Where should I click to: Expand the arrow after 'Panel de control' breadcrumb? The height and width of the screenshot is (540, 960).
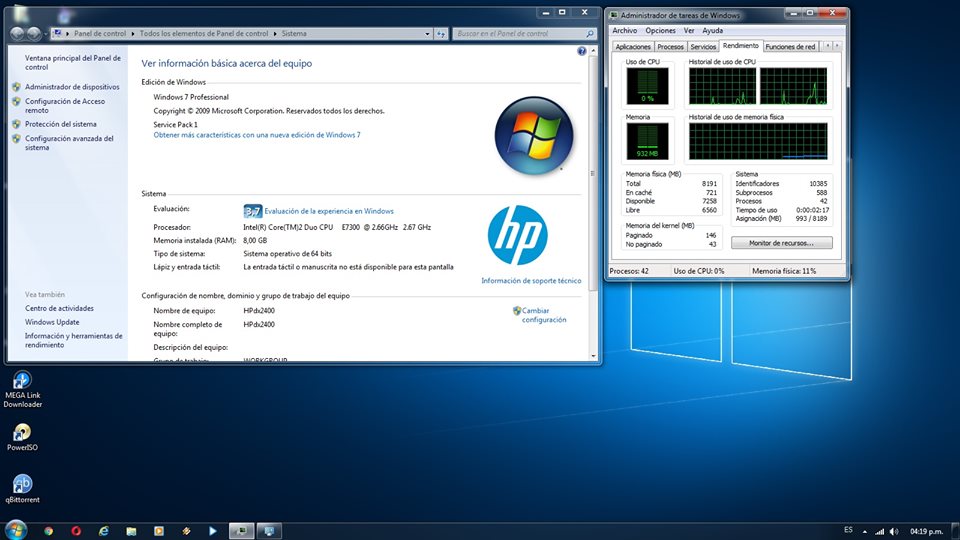(133, 34)
